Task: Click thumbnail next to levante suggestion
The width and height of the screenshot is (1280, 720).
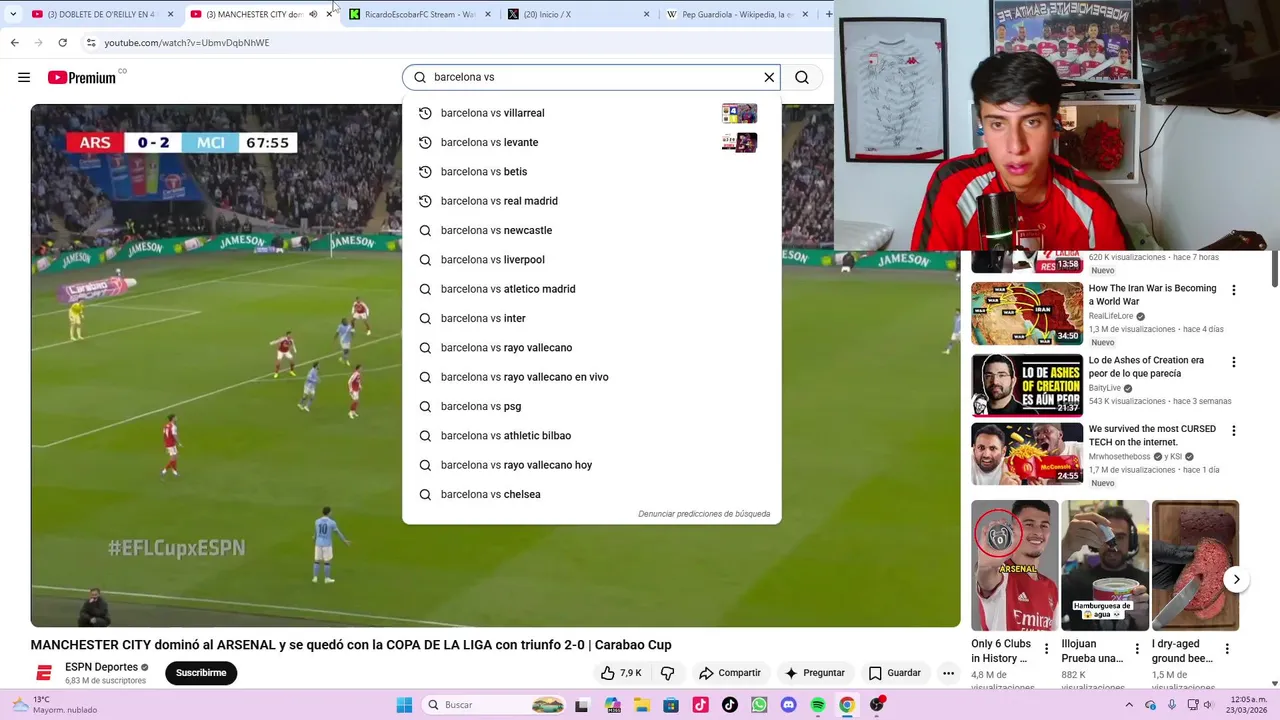Action: [739, 142]
